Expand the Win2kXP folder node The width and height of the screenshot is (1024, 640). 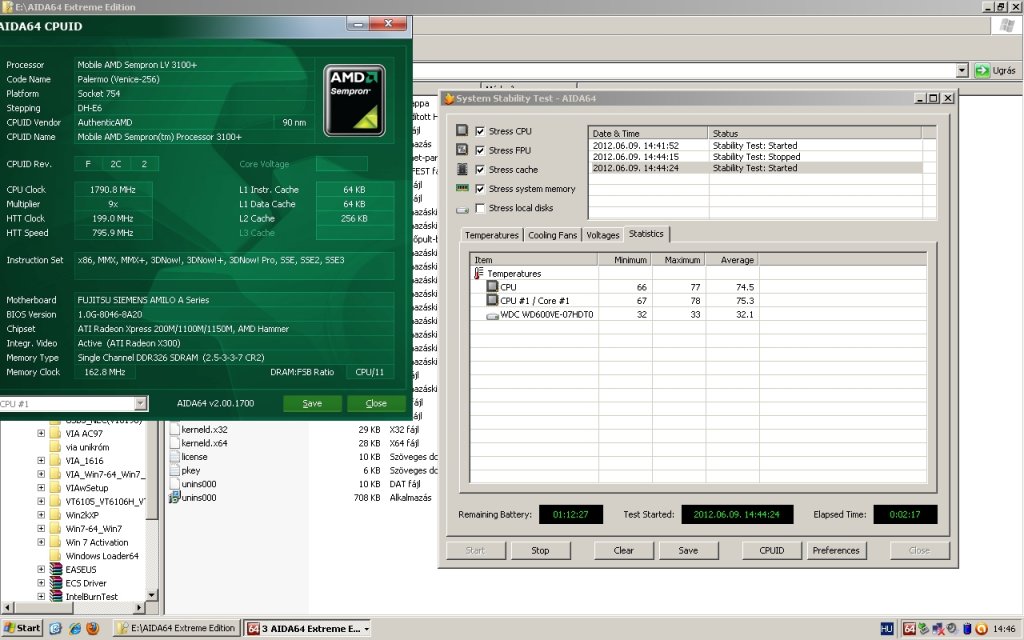pos(41,515)
